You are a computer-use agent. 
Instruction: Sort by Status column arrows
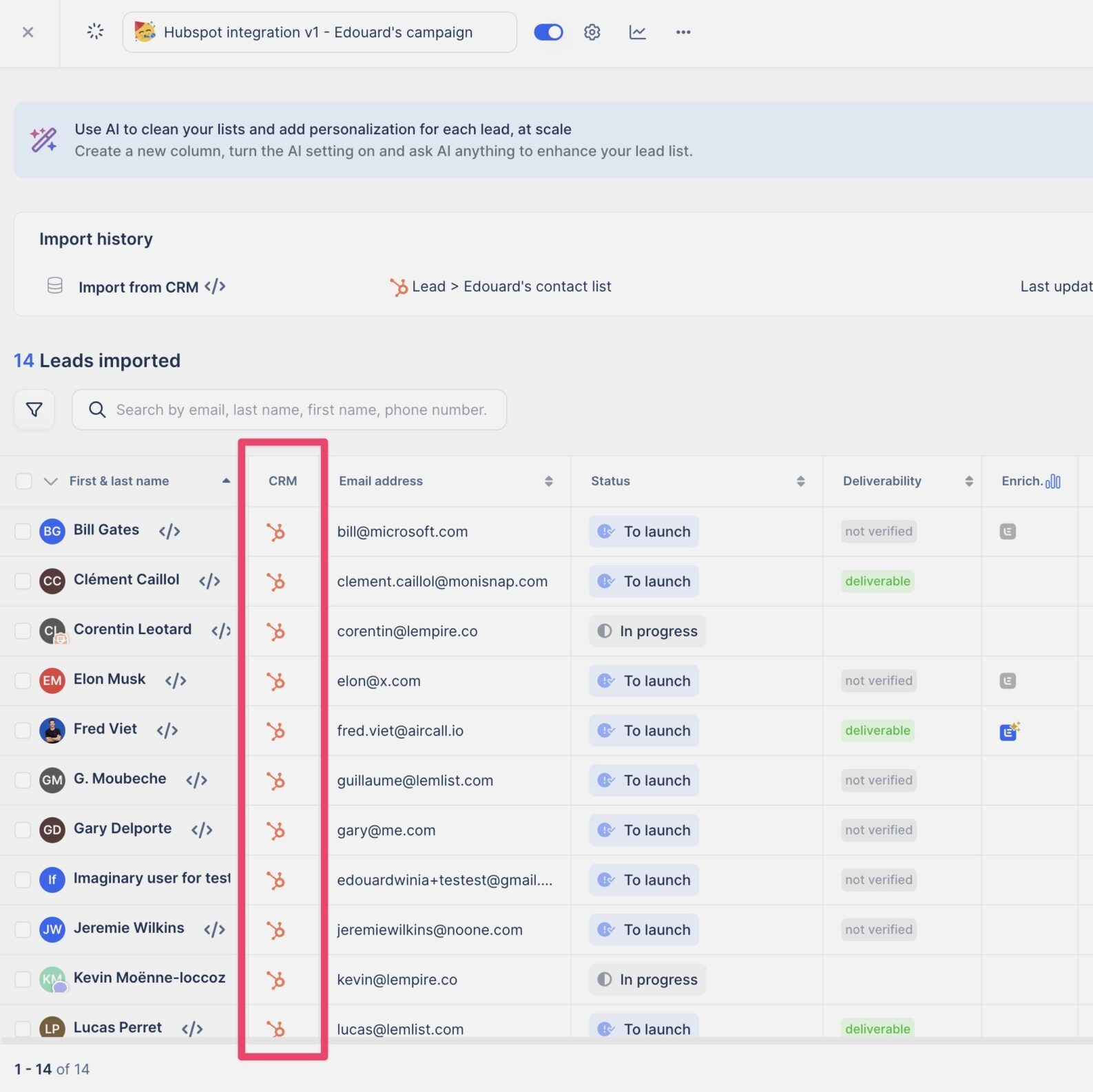tap(801, 481)
